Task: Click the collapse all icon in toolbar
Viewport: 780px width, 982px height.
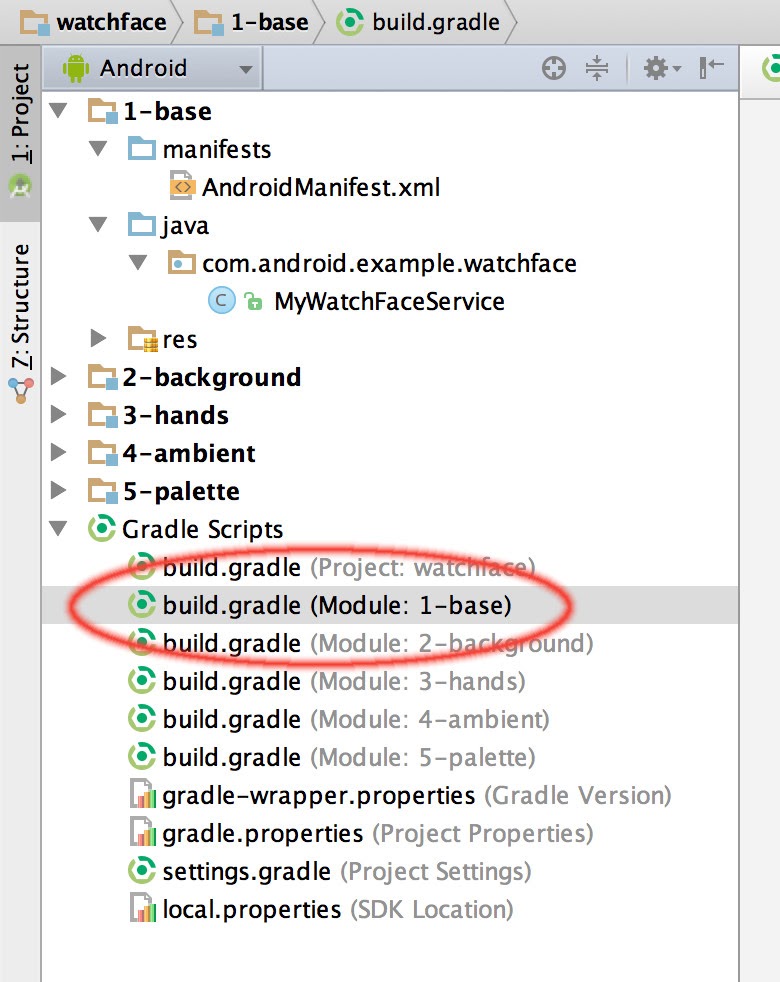Action: 597,69
